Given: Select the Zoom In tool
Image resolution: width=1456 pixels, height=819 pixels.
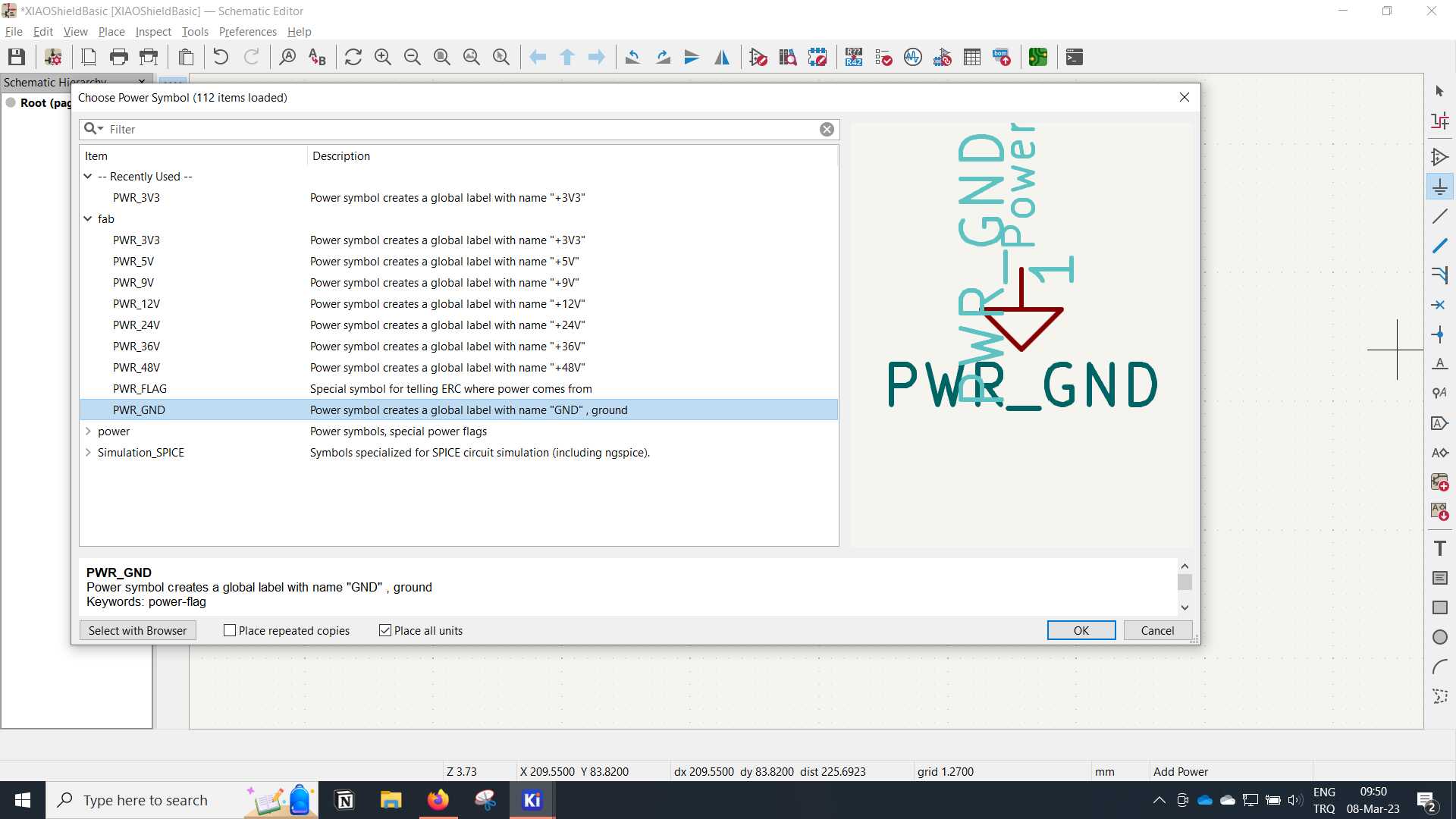Looking at the screenshot, I should pos(384,57).
